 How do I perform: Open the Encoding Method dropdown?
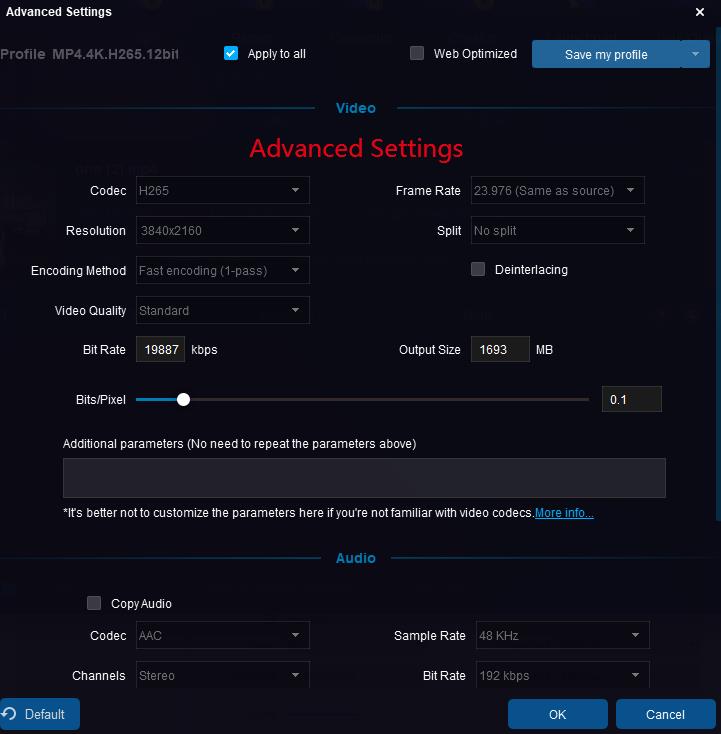click(x=222, y=270)
